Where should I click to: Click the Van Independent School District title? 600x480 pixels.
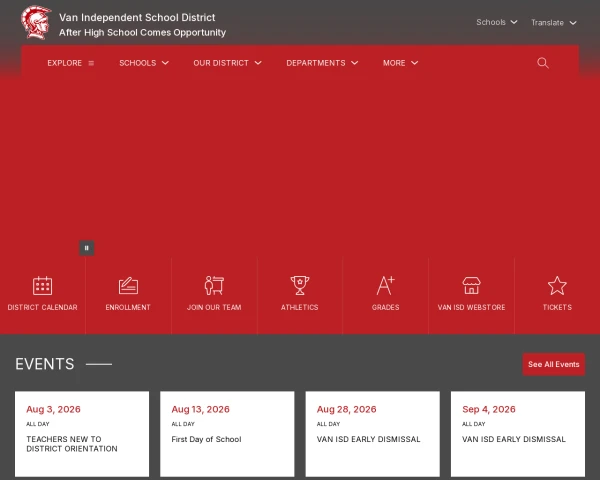coord(137,18)
